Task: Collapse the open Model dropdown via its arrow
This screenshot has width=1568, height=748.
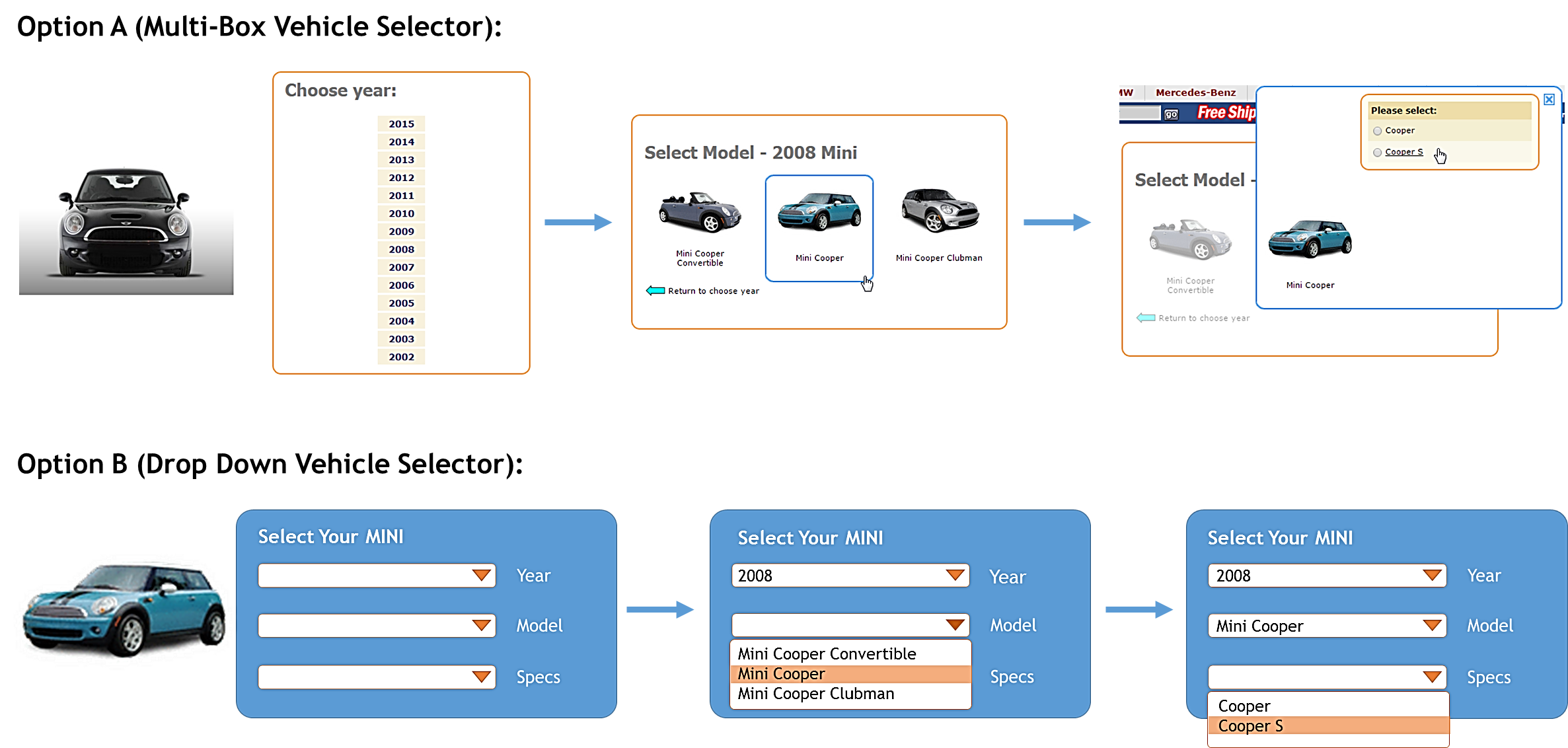Action: click(x=955, y=625)
